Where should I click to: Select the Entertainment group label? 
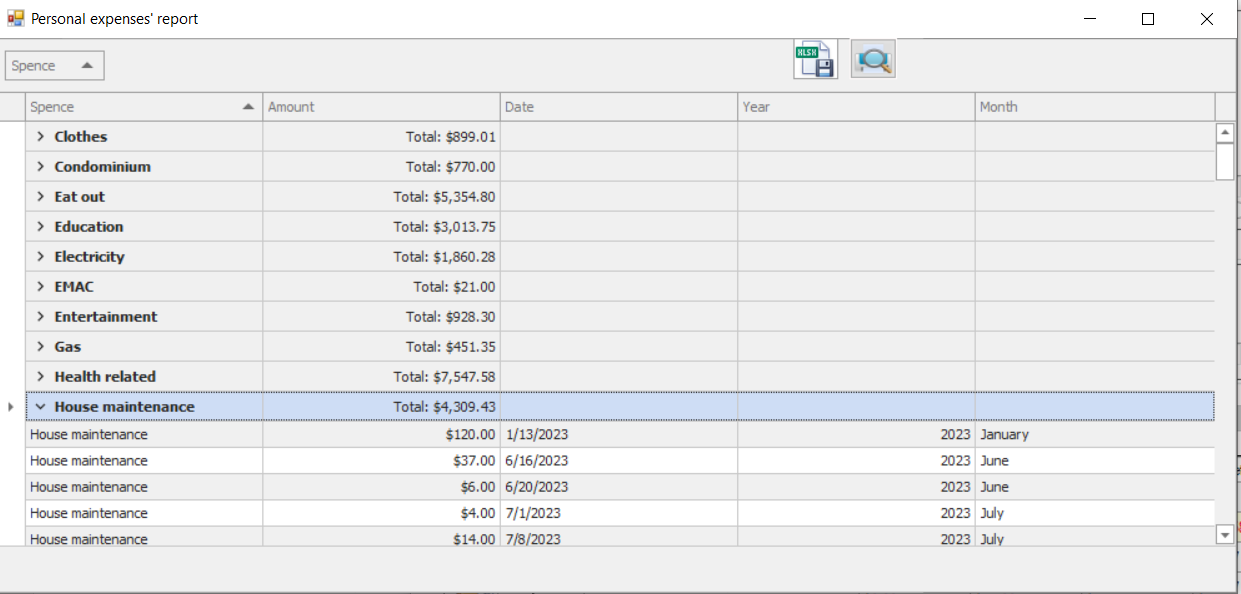[106, 317]
